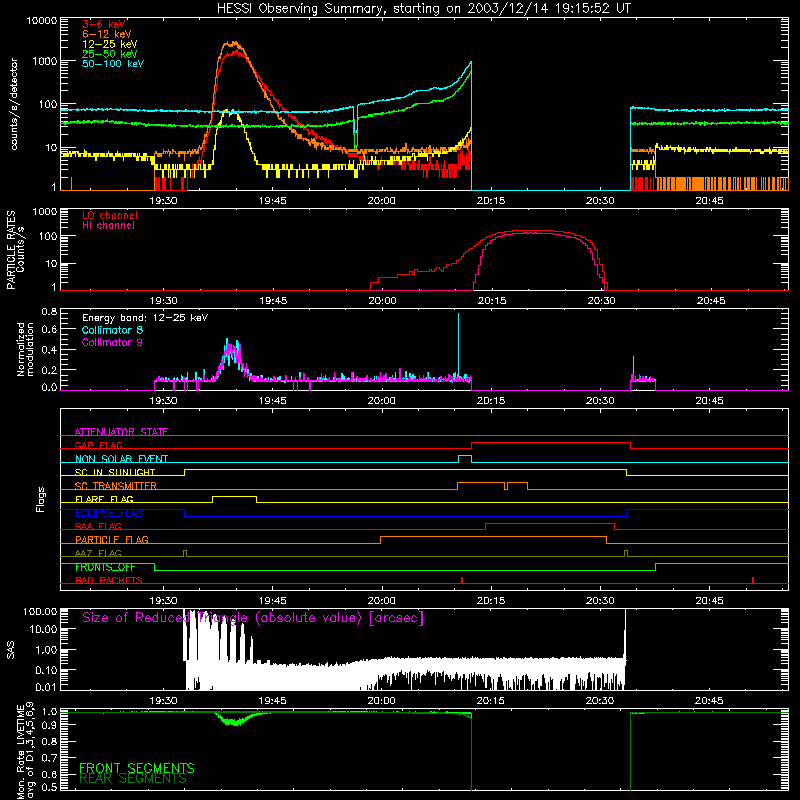Click the 20:00 tick label under top panel
800x800 pixels.
click(382, 201)
